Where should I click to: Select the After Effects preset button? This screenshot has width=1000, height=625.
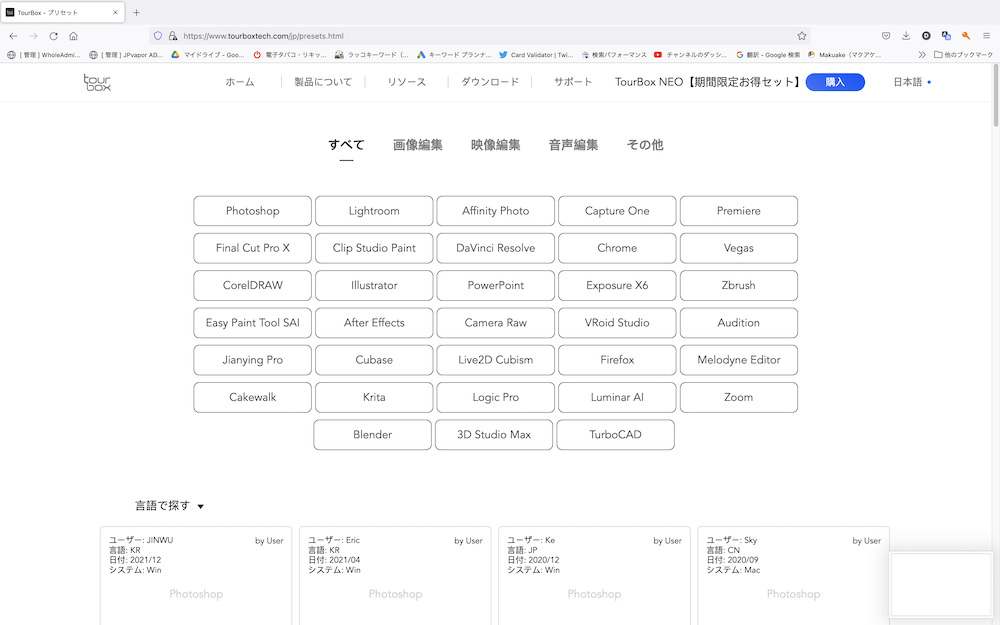click(374, 323)
